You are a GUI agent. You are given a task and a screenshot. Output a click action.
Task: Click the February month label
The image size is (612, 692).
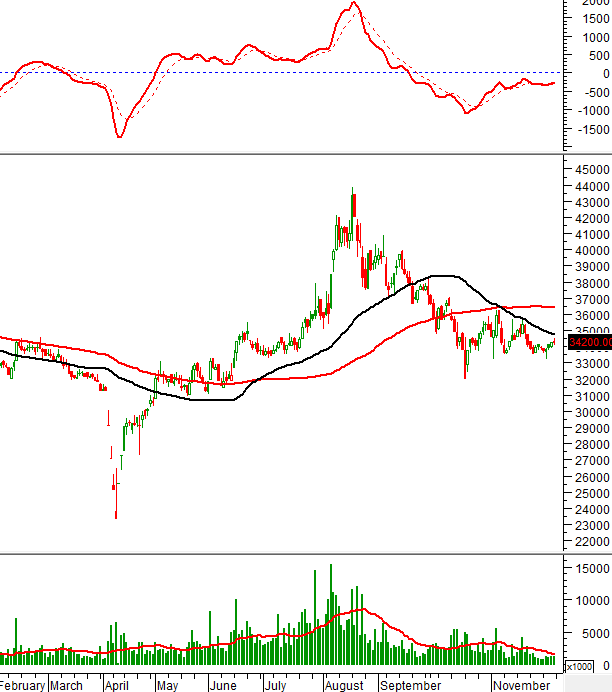click(22, 685)
